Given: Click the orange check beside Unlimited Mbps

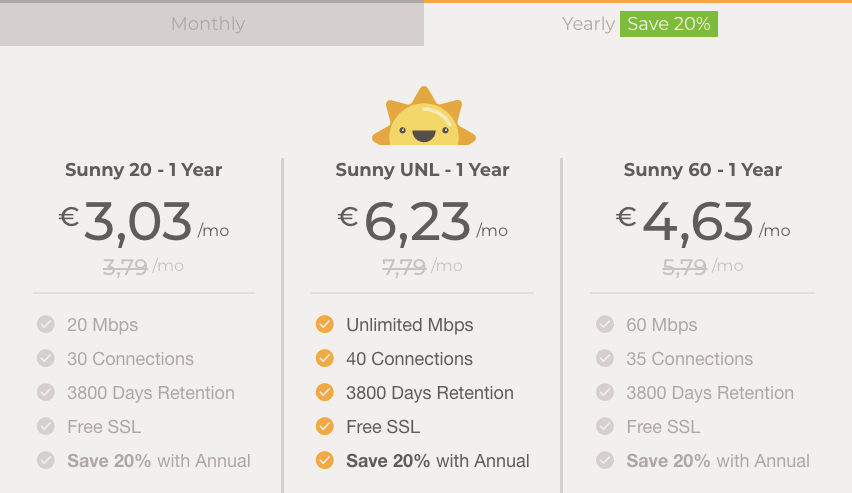Looking at the screenshot, I should pyautogui.click(x=325, y=324).
